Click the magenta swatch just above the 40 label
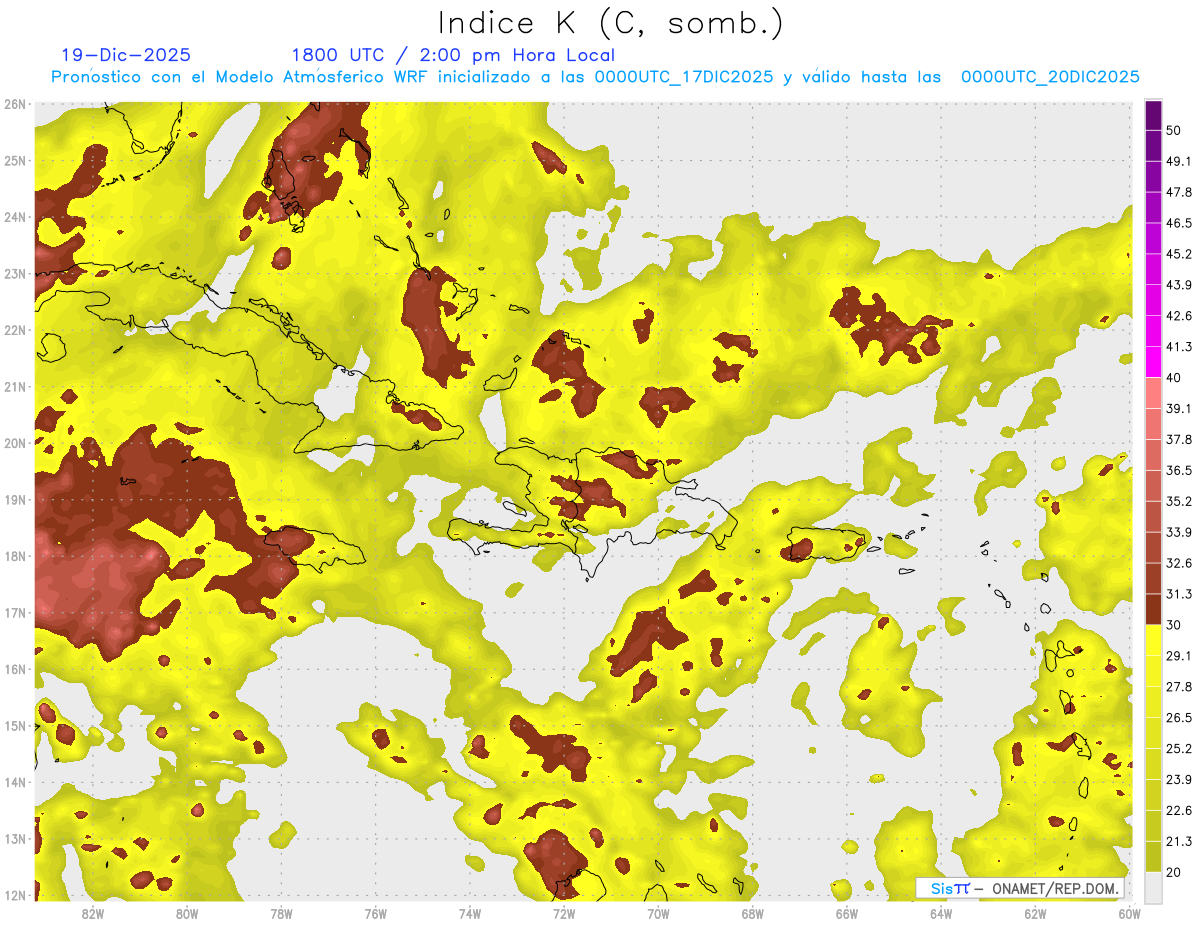Viewport: 1200px width, 927px height. click(1153, 361)
